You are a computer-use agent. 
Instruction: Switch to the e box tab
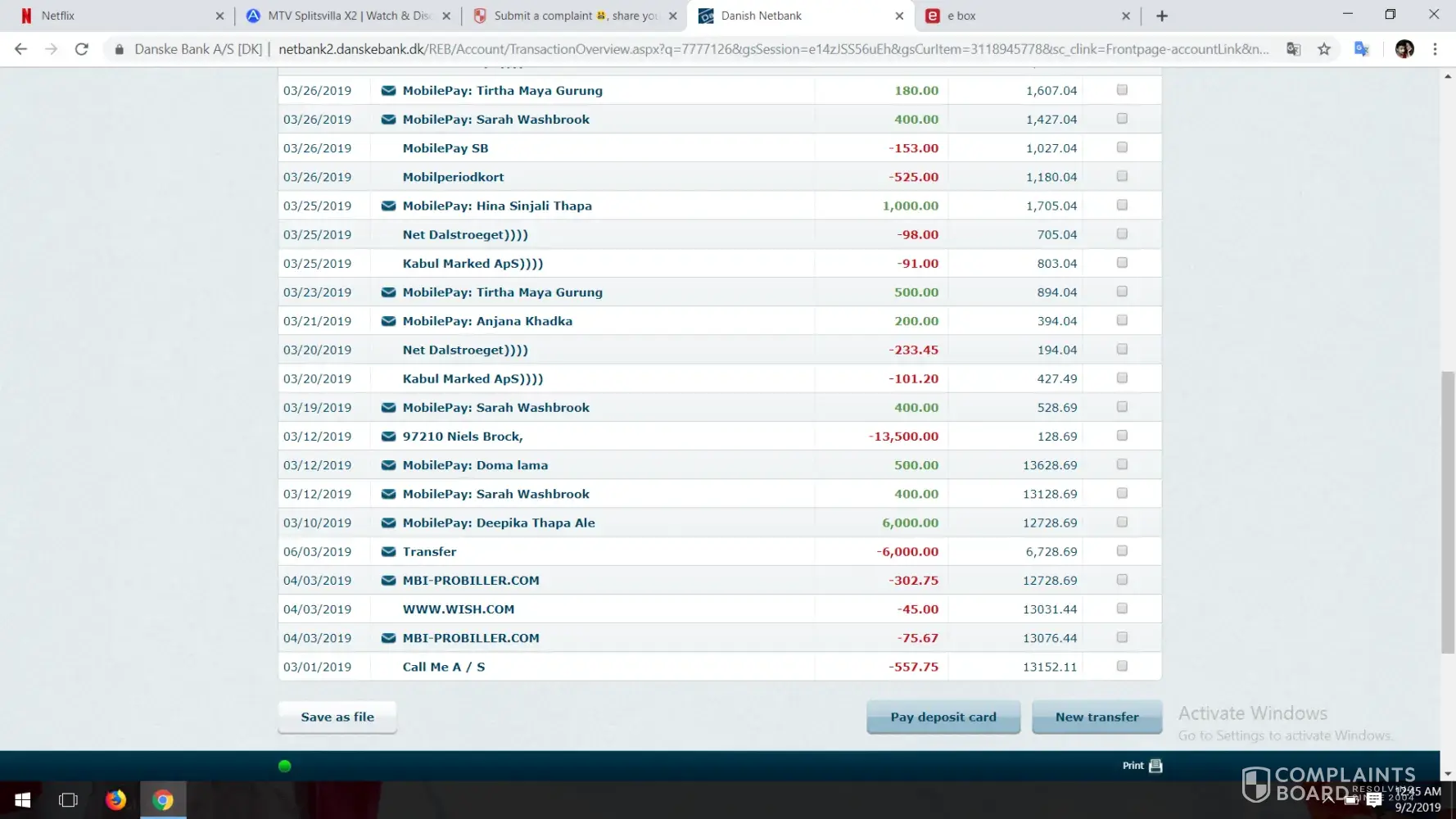pos(1024,16)
